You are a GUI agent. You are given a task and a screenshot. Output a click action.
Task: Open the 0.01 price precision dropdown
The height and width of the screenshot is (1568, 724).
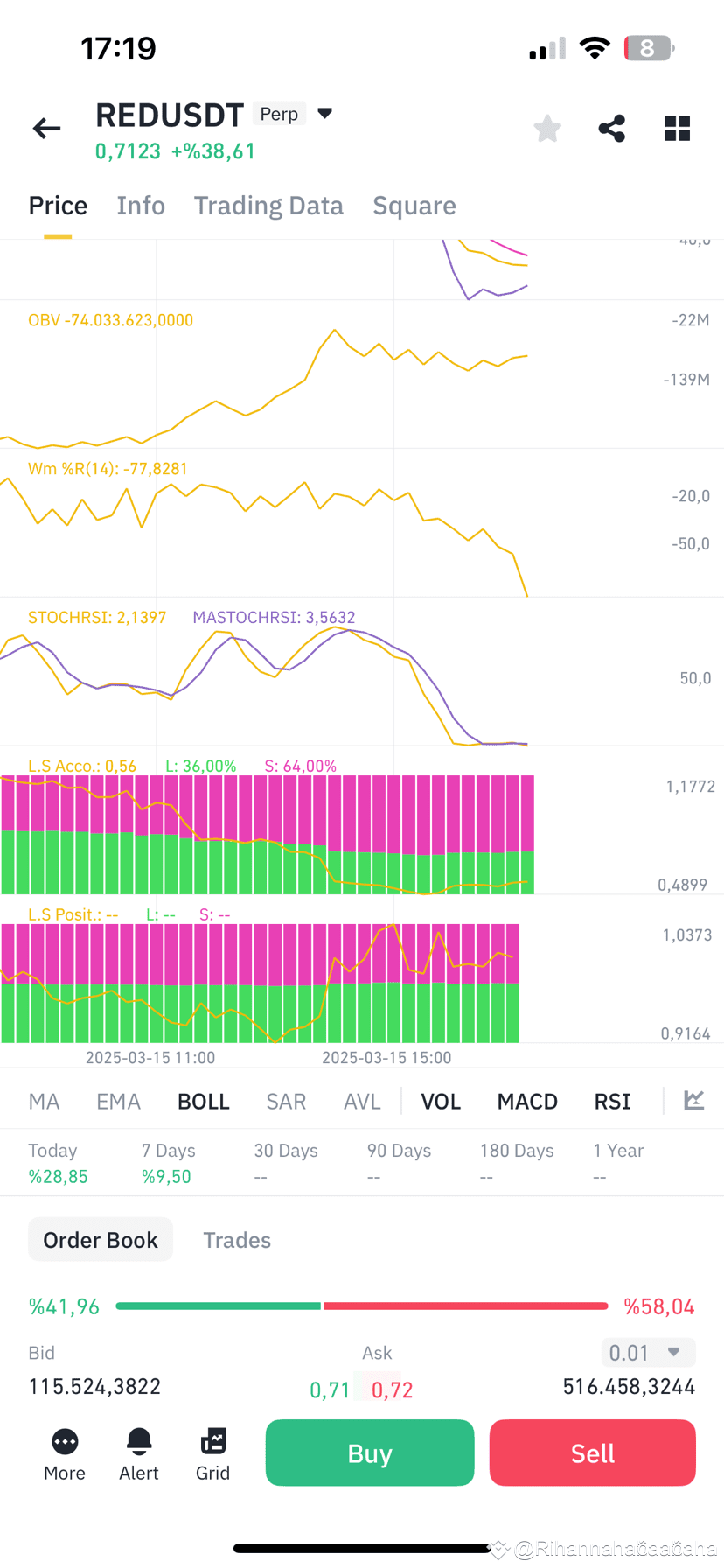(x=648, y=1352)
